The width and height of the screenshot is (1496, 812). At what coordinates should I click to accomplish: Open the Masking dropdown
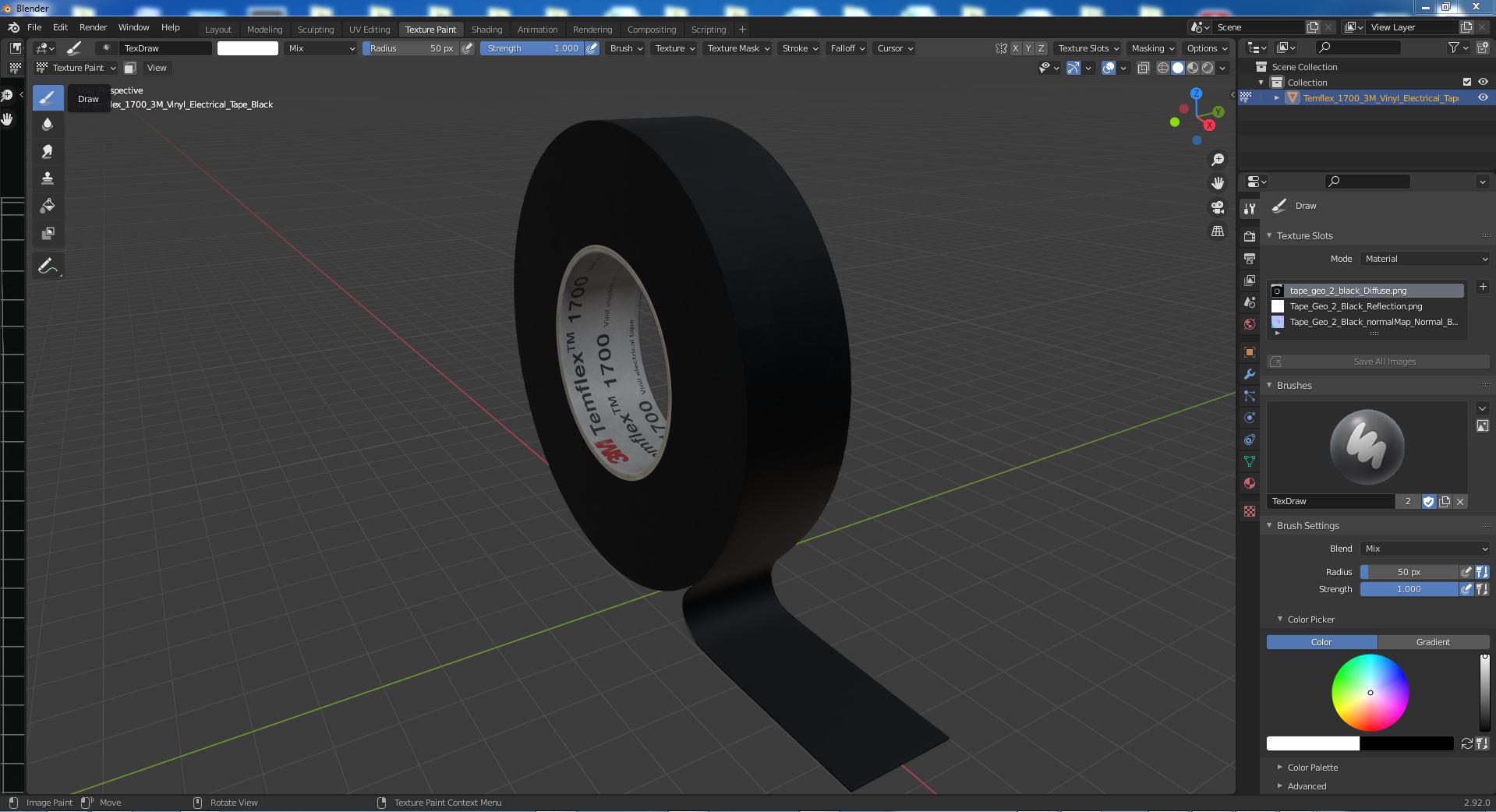click(1152, 48)
